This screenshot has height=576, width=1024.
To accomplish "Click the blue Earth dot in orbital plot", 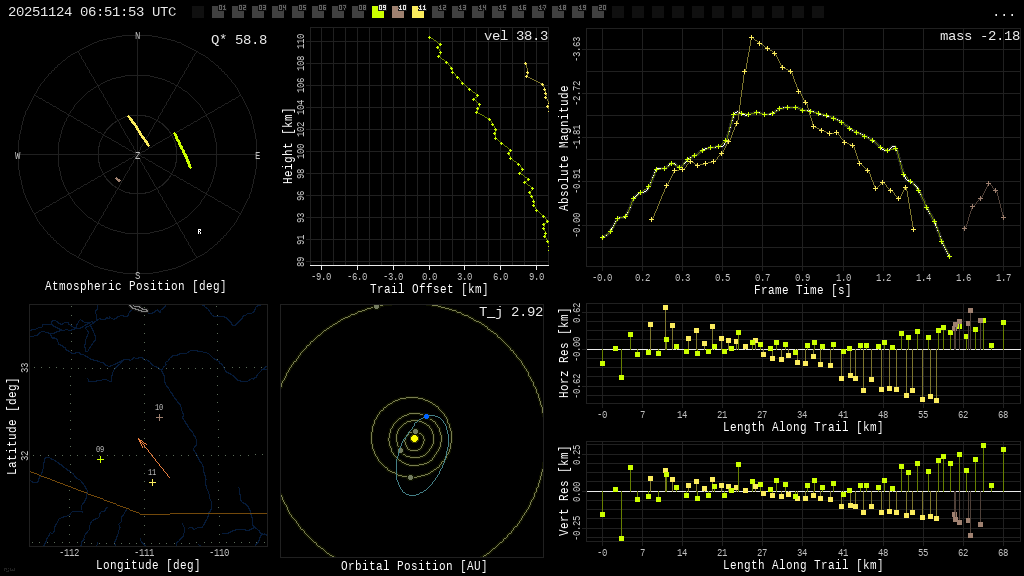I will click(x=426, y=416).
